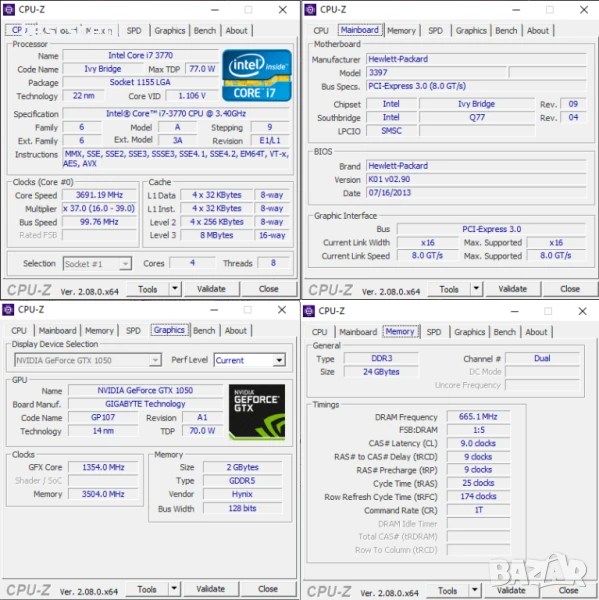
Task: Click the Close button in the CPU window
Action: tap(269, 289)
